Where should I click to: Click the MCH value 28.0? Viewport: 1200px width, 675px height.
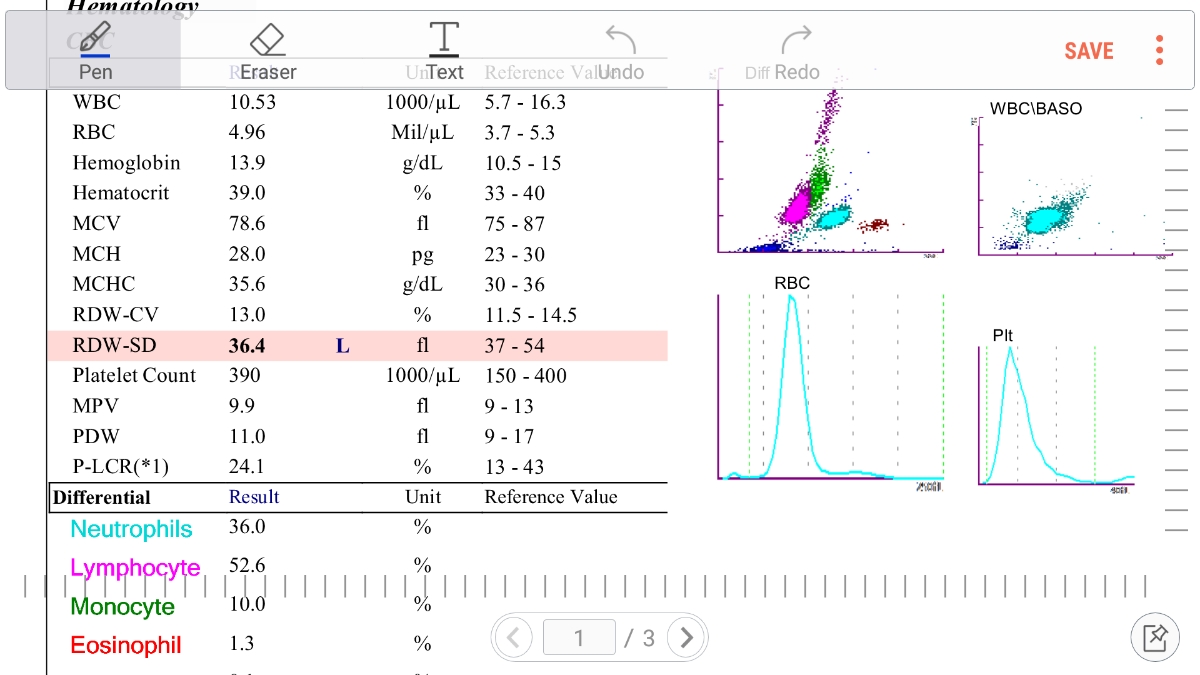[x=248, y=254]
